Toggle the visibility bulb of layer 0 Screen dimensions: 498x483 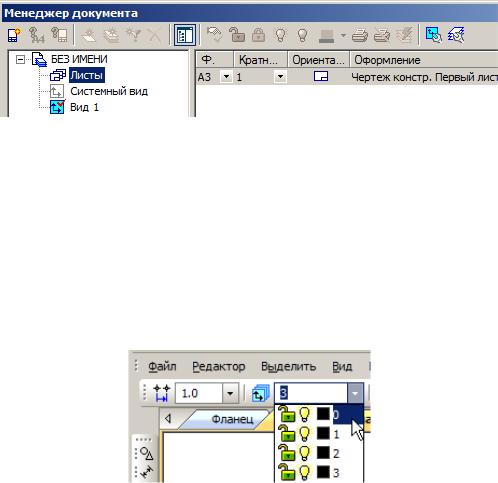(305, 414)
